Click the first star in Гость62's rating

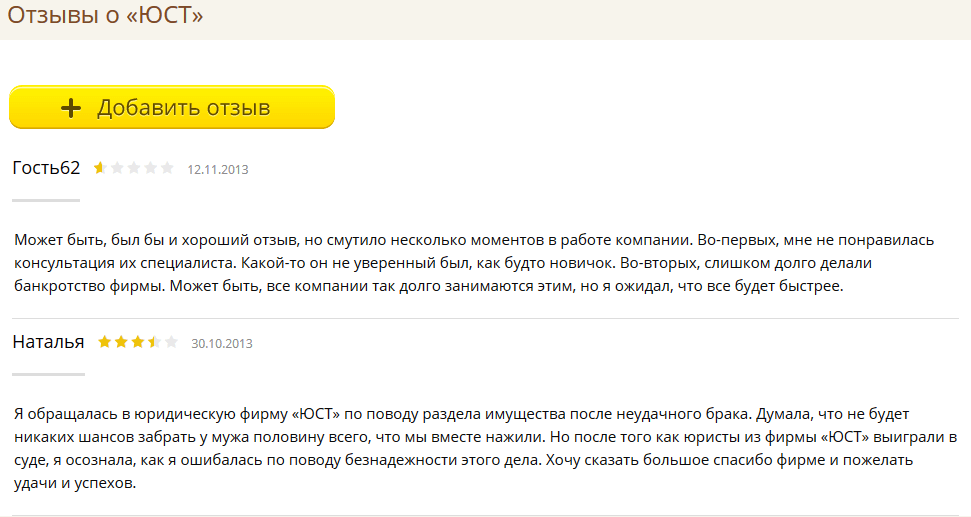pos(100,168)
